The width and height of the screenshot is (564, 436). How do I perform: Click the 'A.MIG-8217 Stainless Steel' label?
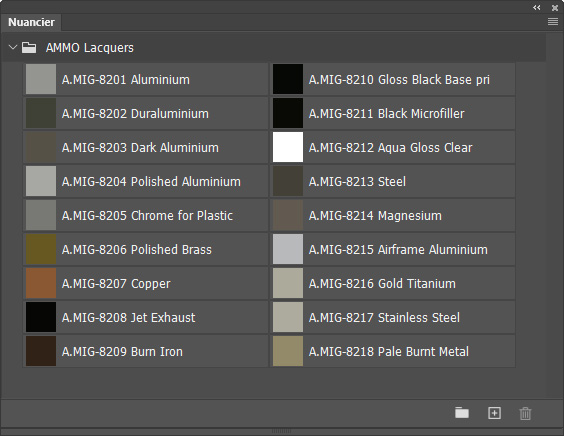384,318
